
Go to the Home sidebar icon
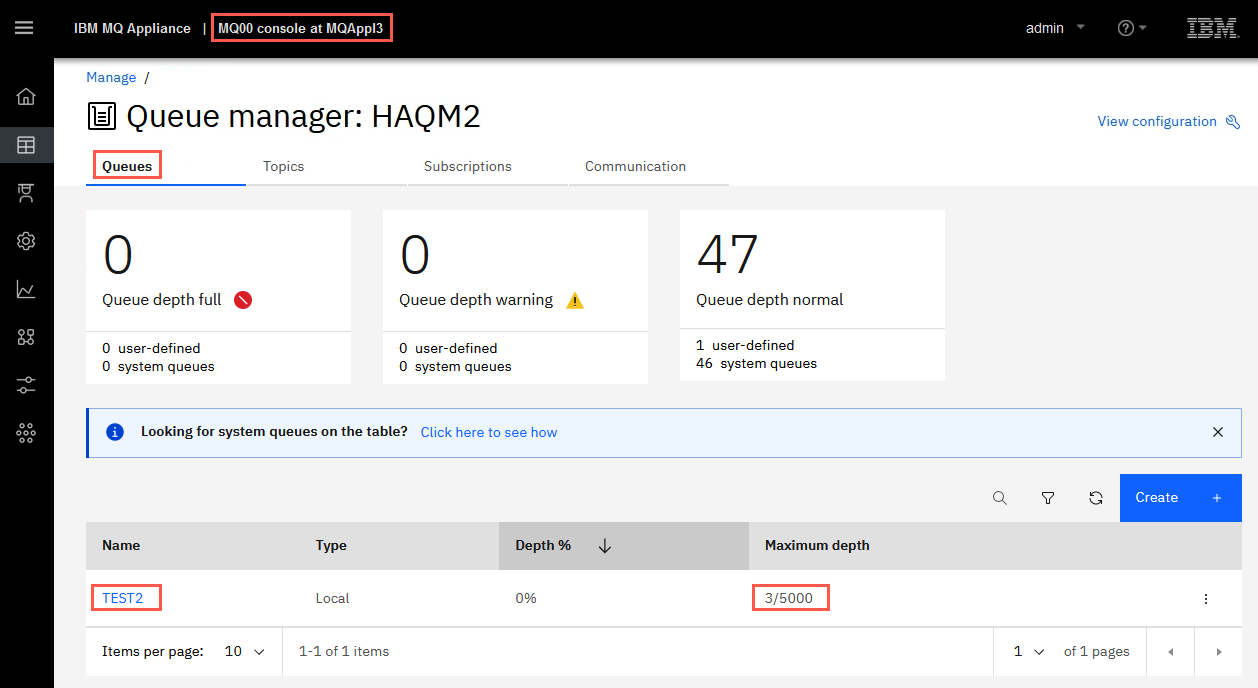click(26, 97)
